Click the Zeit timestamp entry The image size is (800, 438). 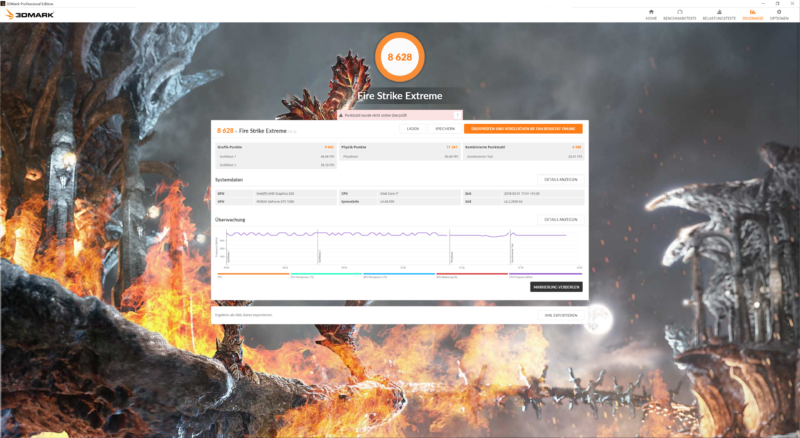[523, 193]
